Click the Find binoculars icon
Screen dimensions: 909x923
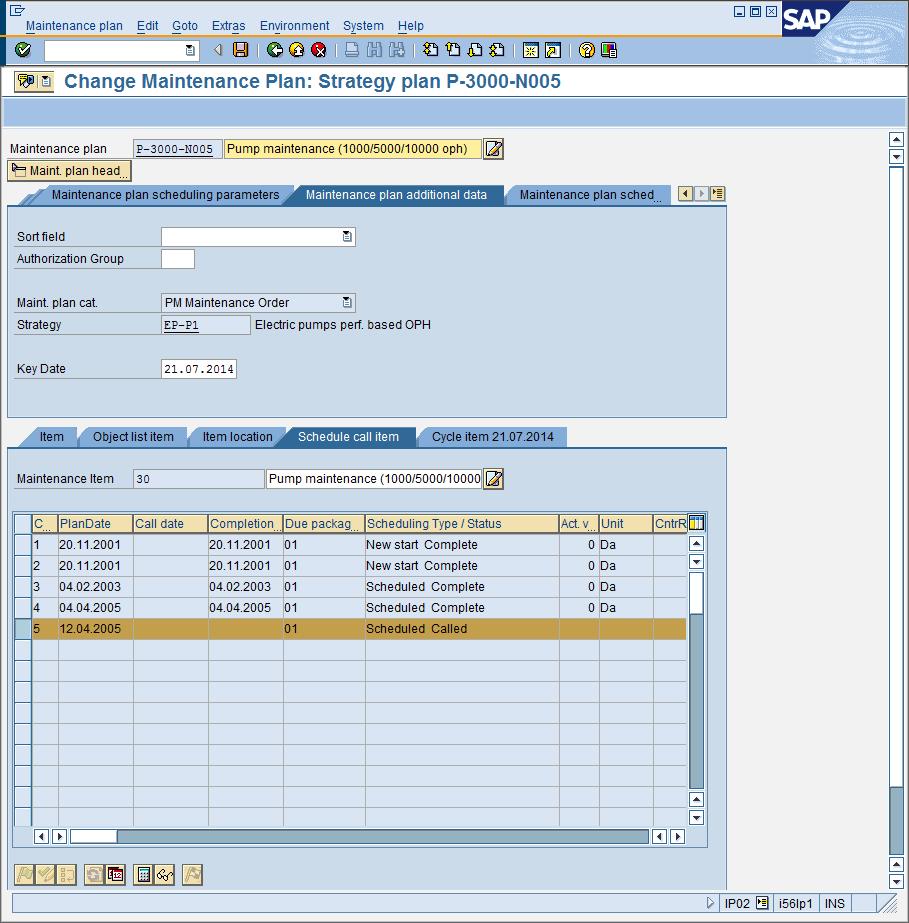374,50
